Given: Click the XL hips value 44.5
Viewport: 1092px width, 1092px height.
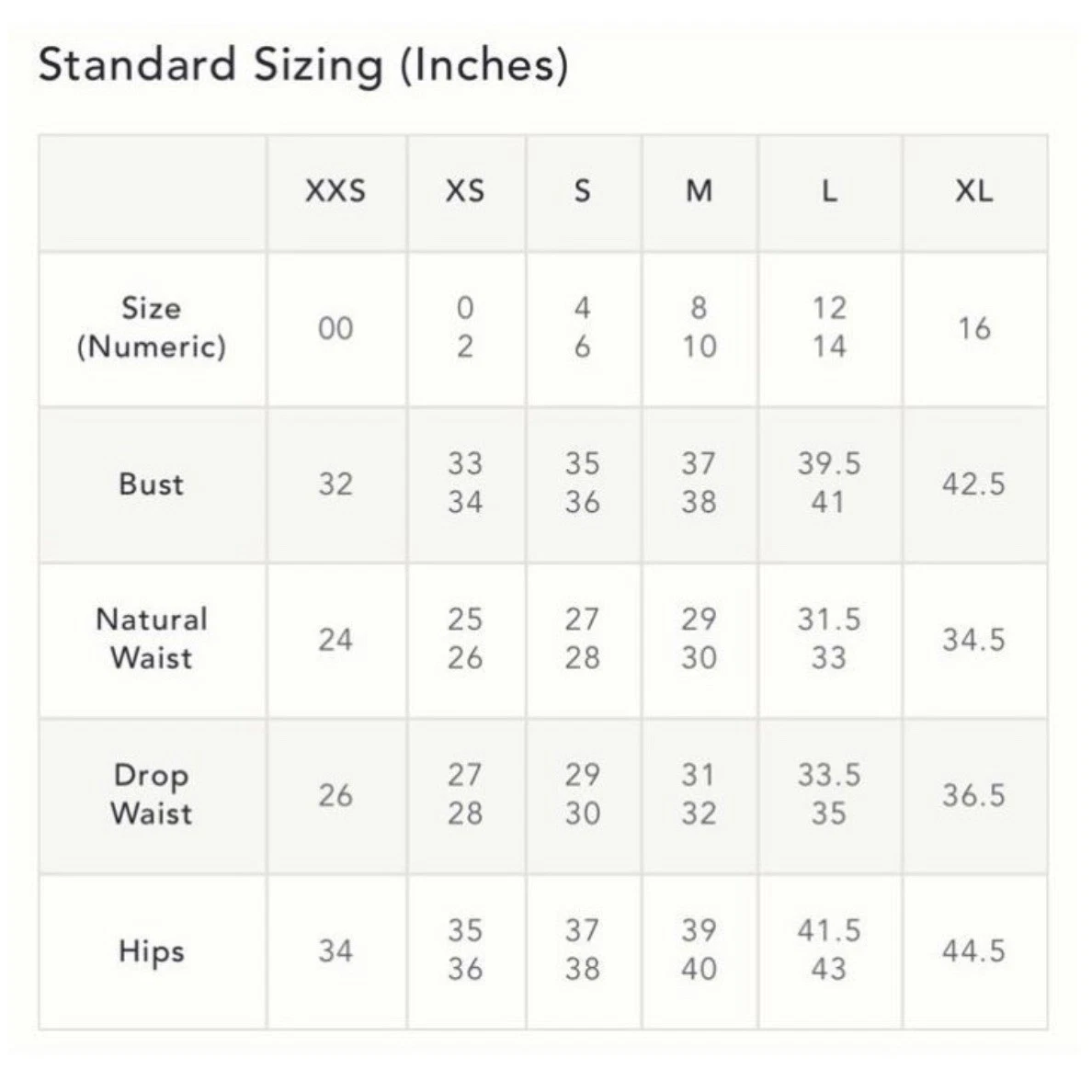Looking at the screenshot, I should (973, 950).
